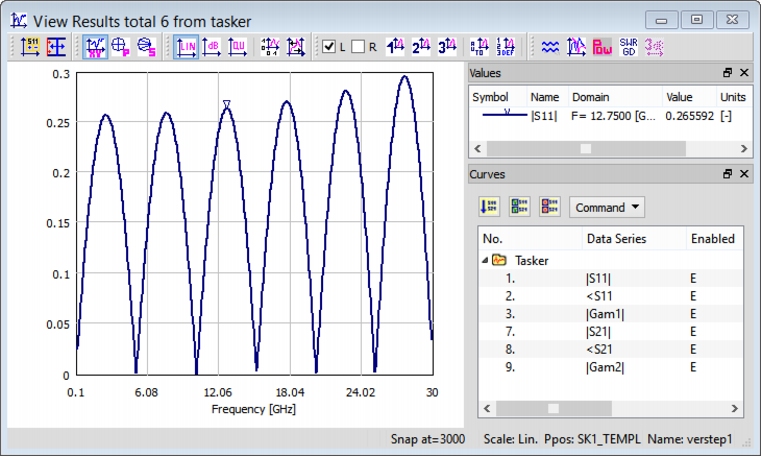
Task: Float the Values panel using restore icon
Action: pos(727,72)
